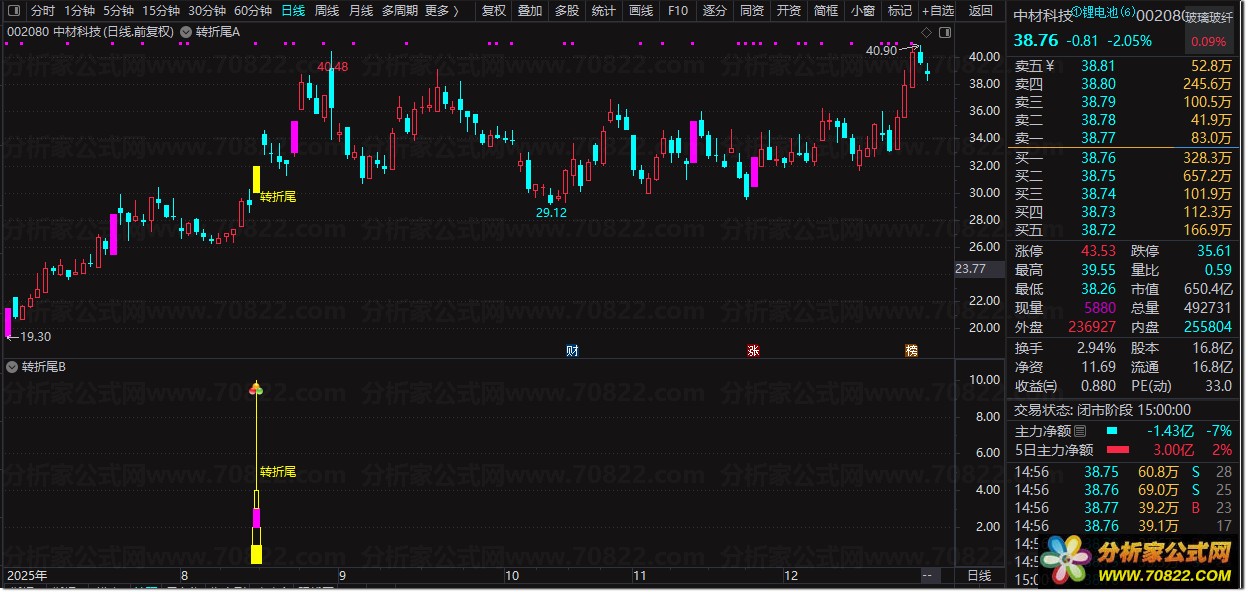Image resolution: width=1248 pixels, height=592 pixels.
Task: Click the 转折尾 label on the main chart
Action: [x=278, y=197]
